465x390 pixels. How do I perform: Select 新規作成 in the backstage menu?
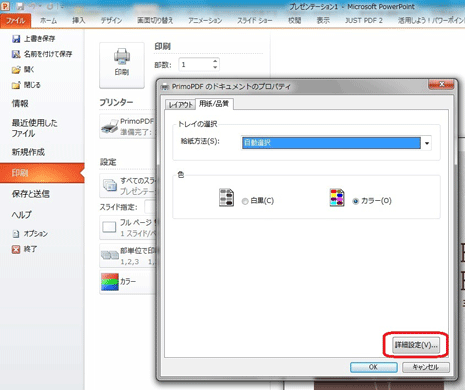28,152
